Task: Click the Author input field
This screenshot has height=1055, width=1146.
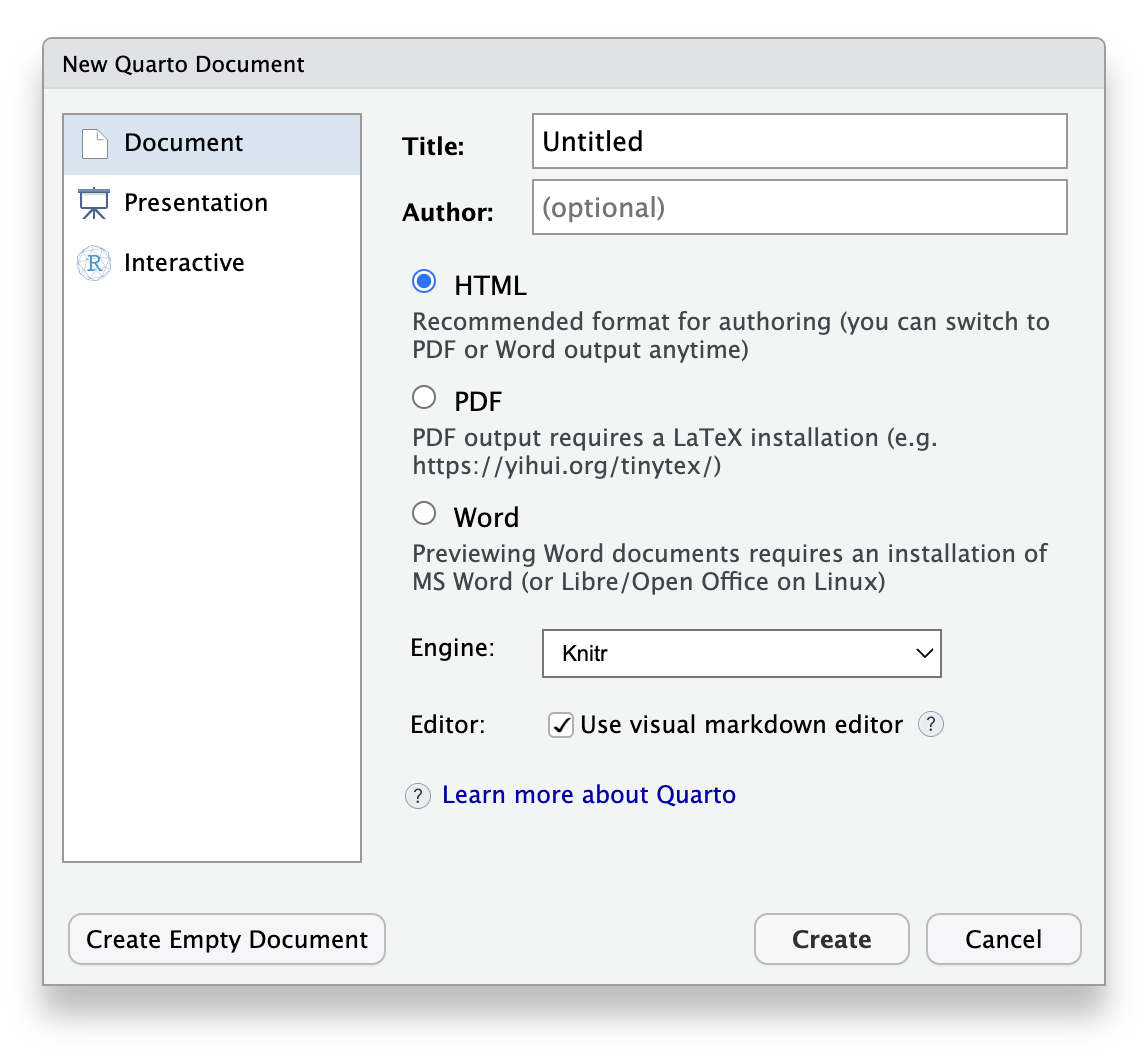Action: point(800,207)
